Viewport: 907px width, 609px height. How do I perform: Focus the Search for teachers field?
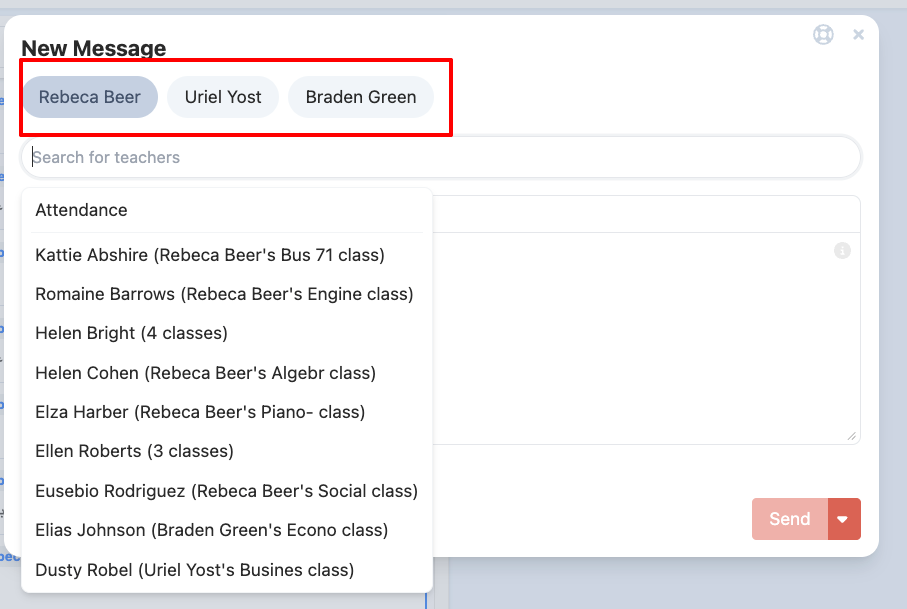click(x=440, y=157)
